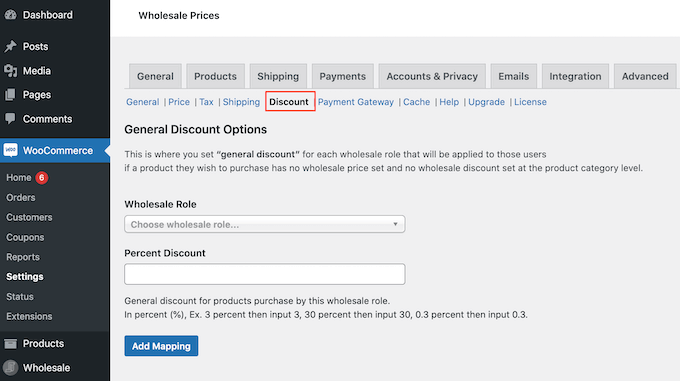The height and width of the screenshot is (381, 680).
Task: Open the Choose wholesale role dropdown
Action: [265, 224]
